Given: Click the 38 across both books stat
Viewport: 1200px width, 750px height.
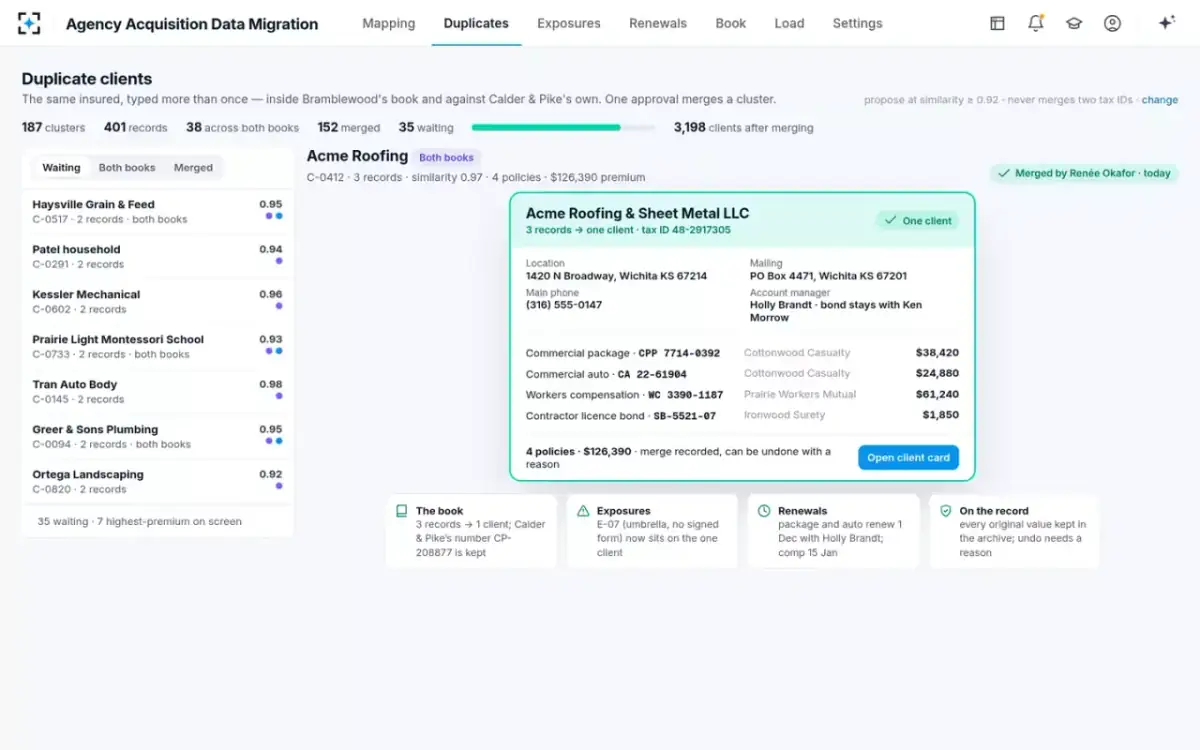Looking at the screenshot, I should click(x=242, y=128).
